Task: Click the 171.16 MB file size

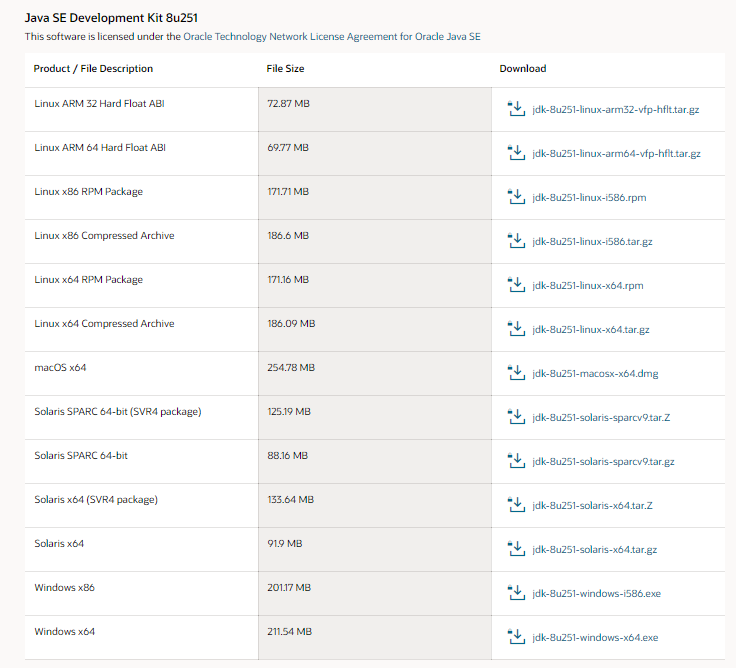Action: [288, 280]
